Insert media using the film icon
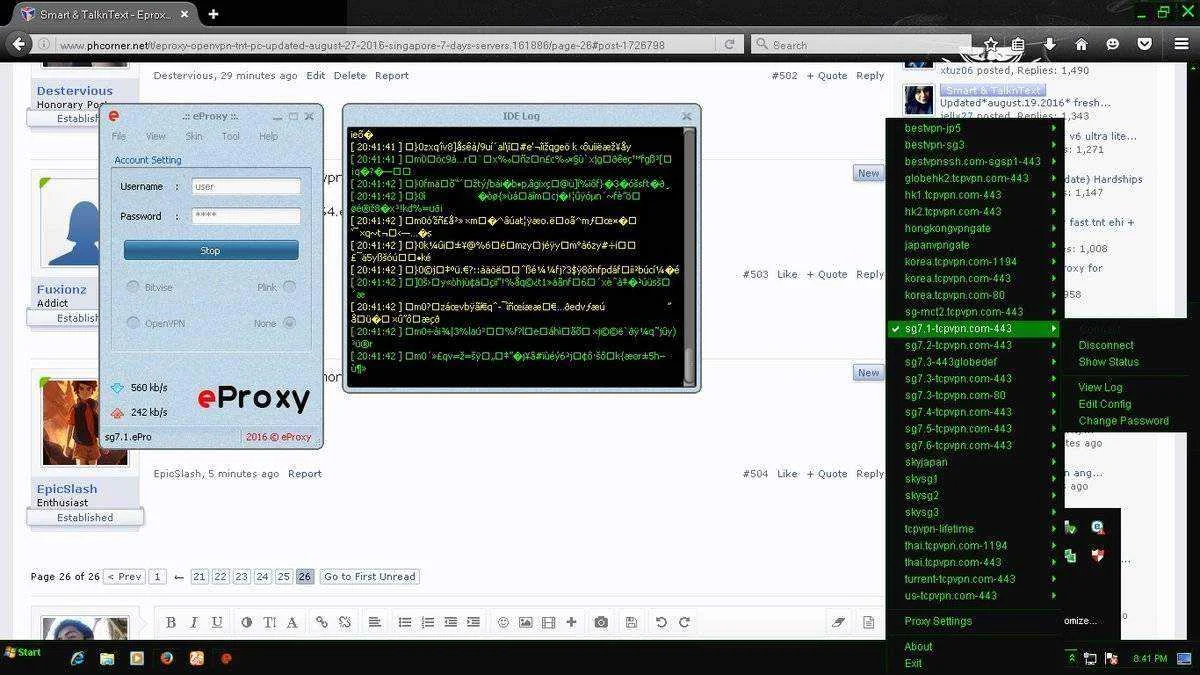Viewport: 1200px width, 675px height. [548, 622]
